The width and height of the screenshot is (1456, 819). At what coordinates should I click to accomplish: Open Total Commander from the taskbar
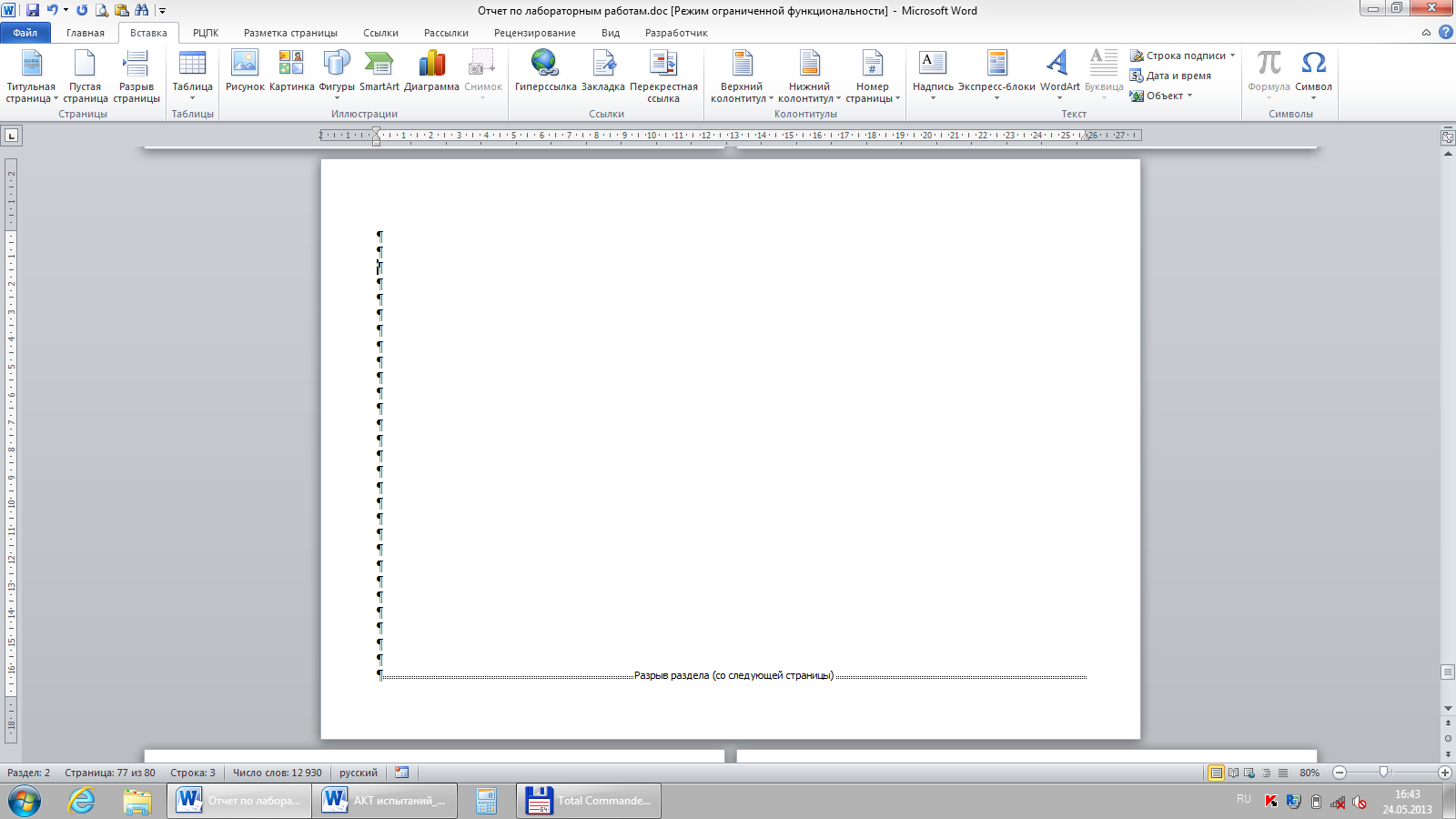589,801
